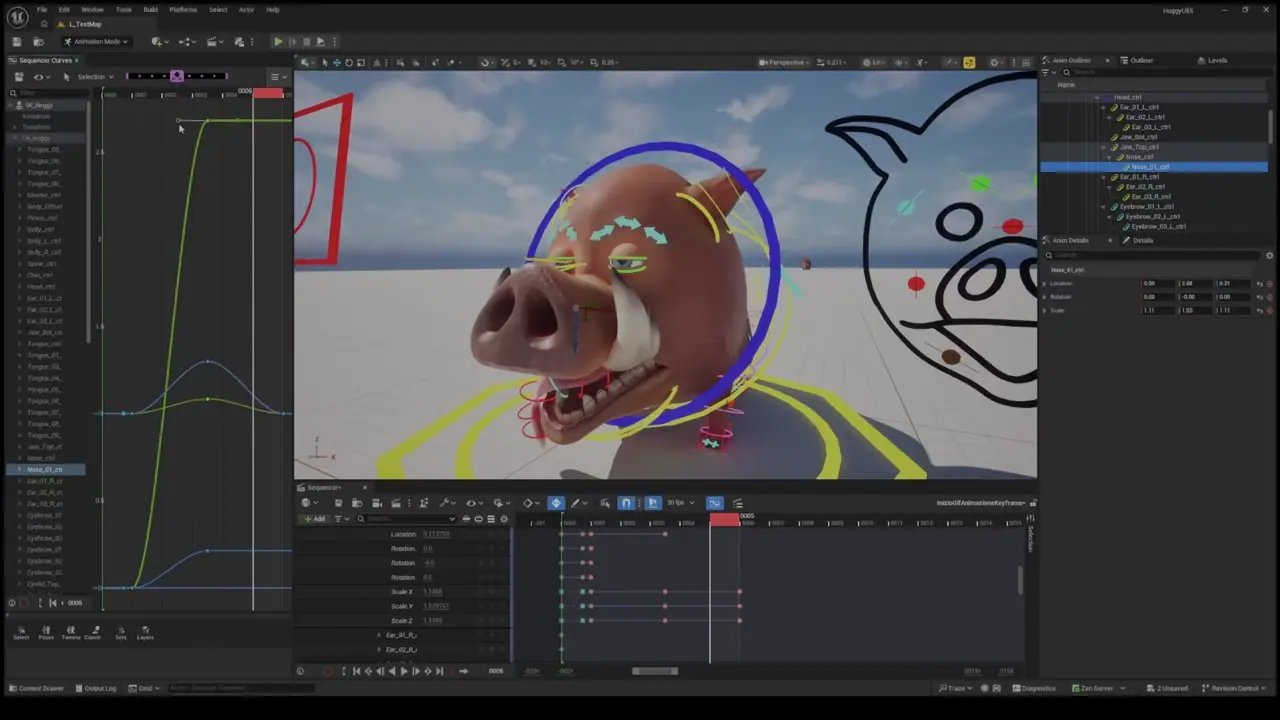Click the Add track button in Sequencer
The width and height of the screenshot is (1280, 720).
(x=315, y=519)
